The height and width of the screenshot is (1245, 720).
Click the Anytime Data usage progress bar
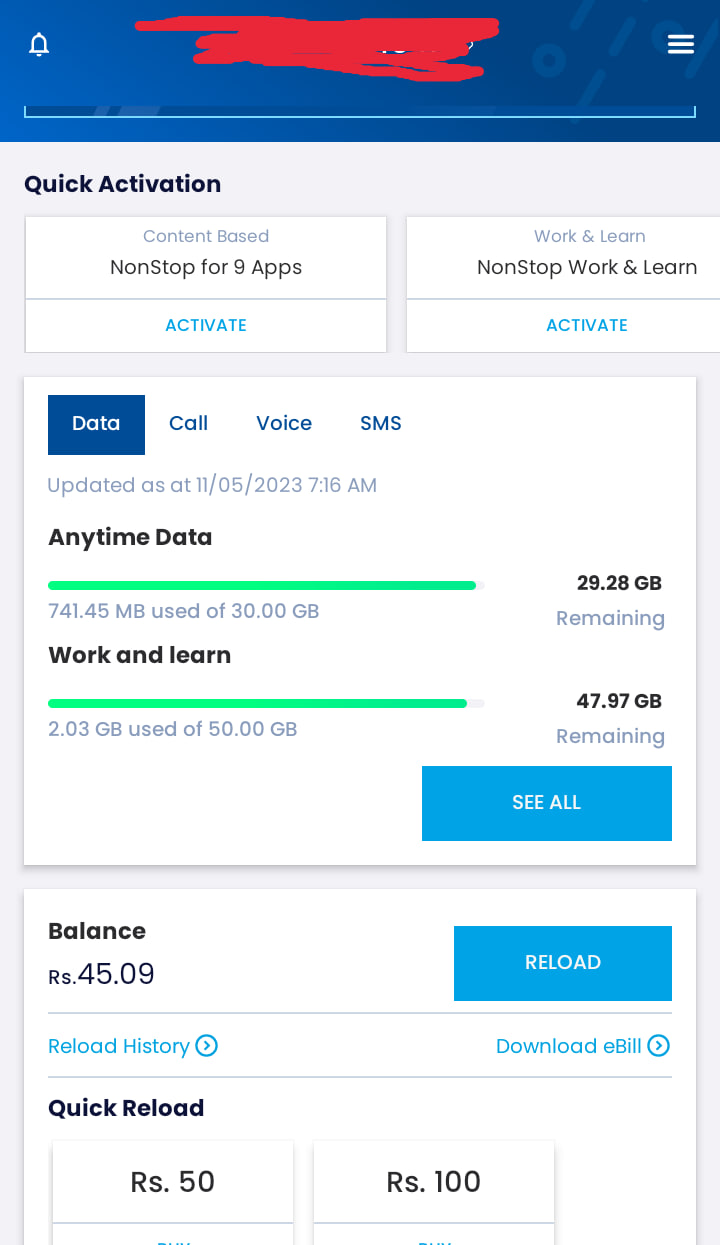pyautogui.click(x=266, y=585)
